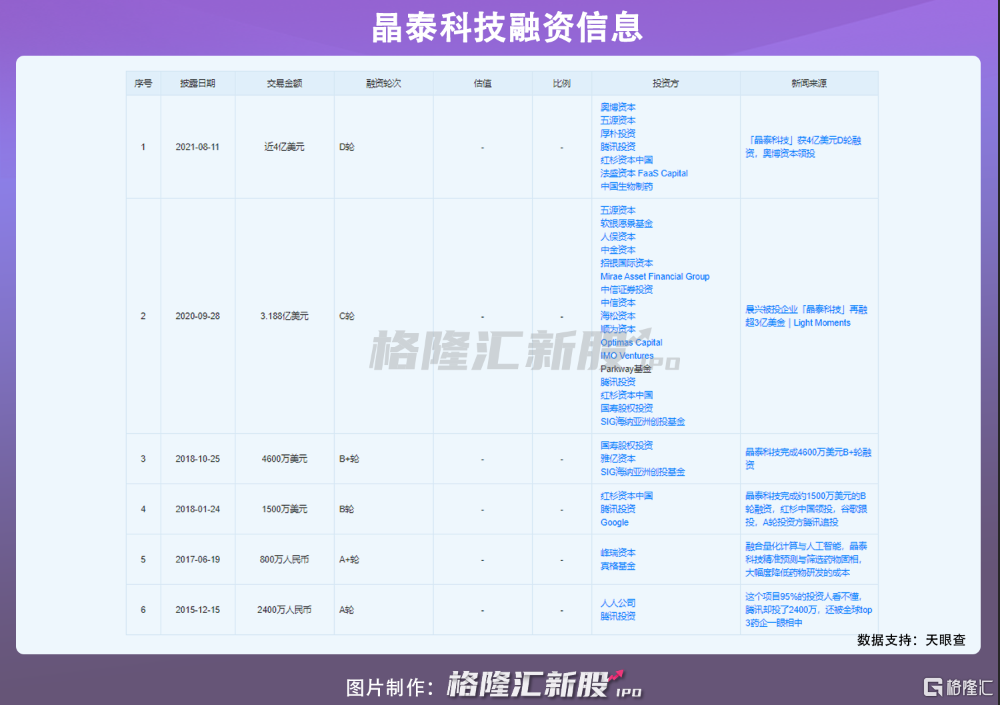Click the Gelonghui logo icon at bottom right
1000x705 pixels.
(x=934, y=687)
